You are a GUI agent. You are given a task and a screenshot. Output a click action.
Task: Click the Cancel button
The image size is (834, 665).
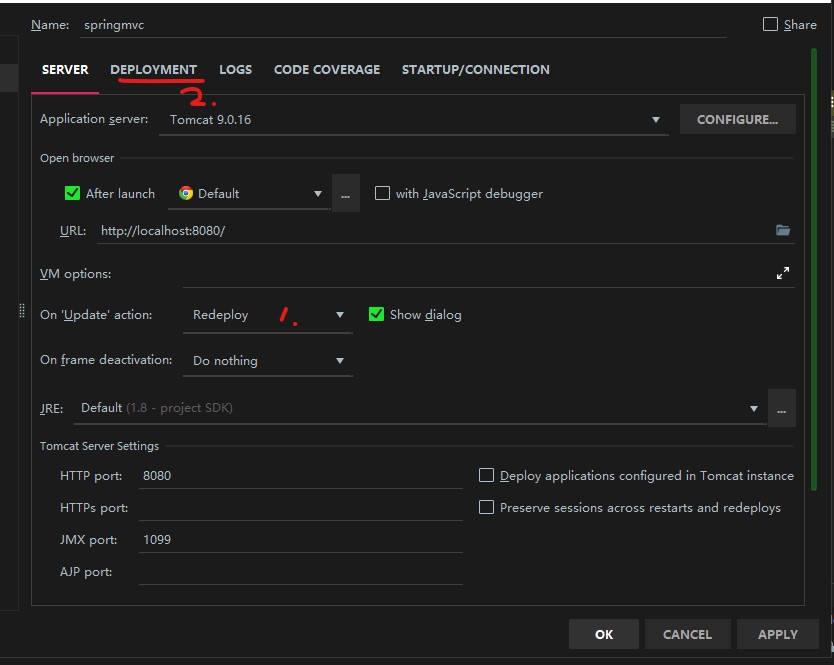click(x=687, y=634)
